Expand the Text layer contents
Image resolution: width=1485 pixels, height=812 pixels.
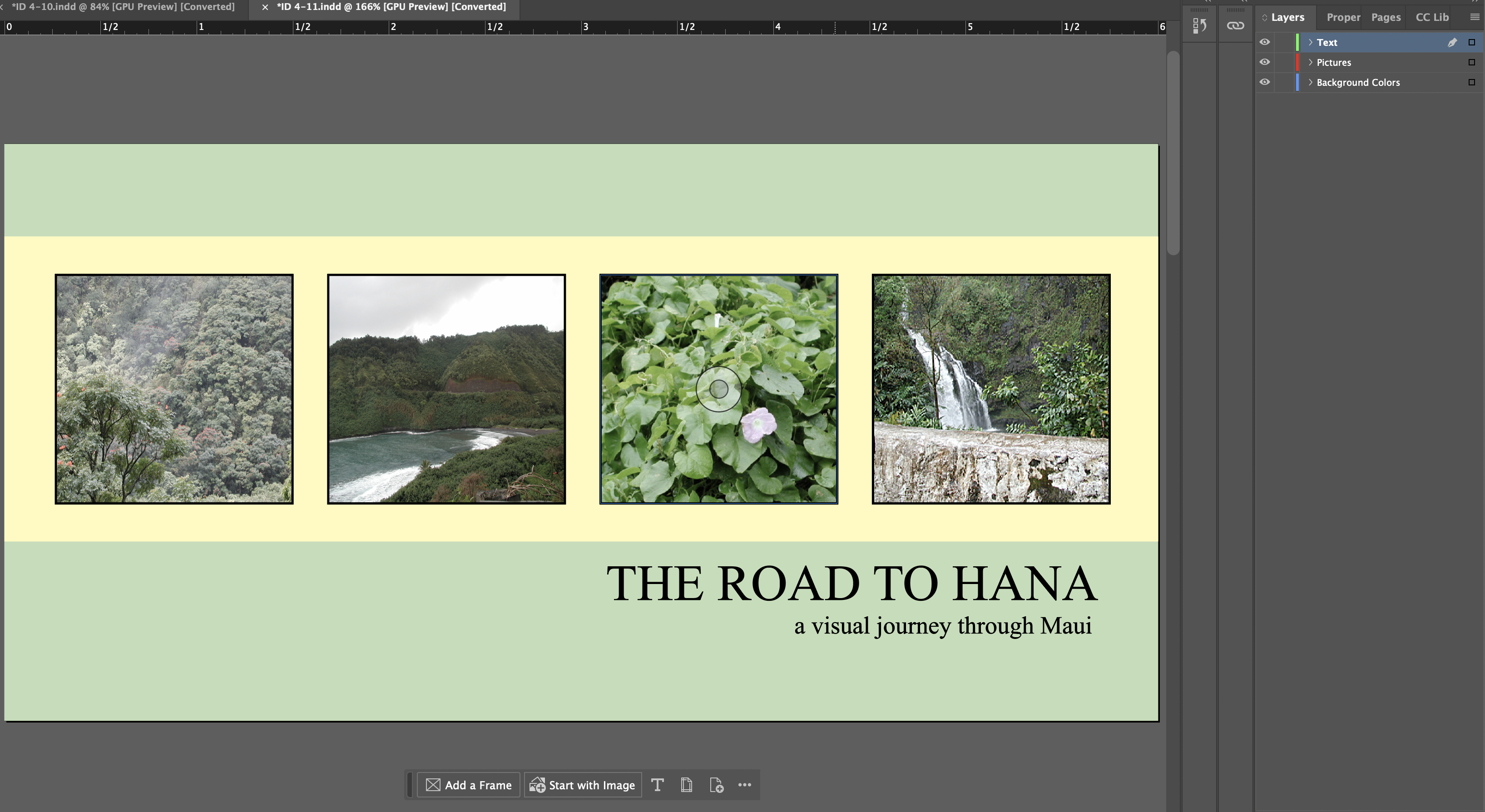point(1310,42)
